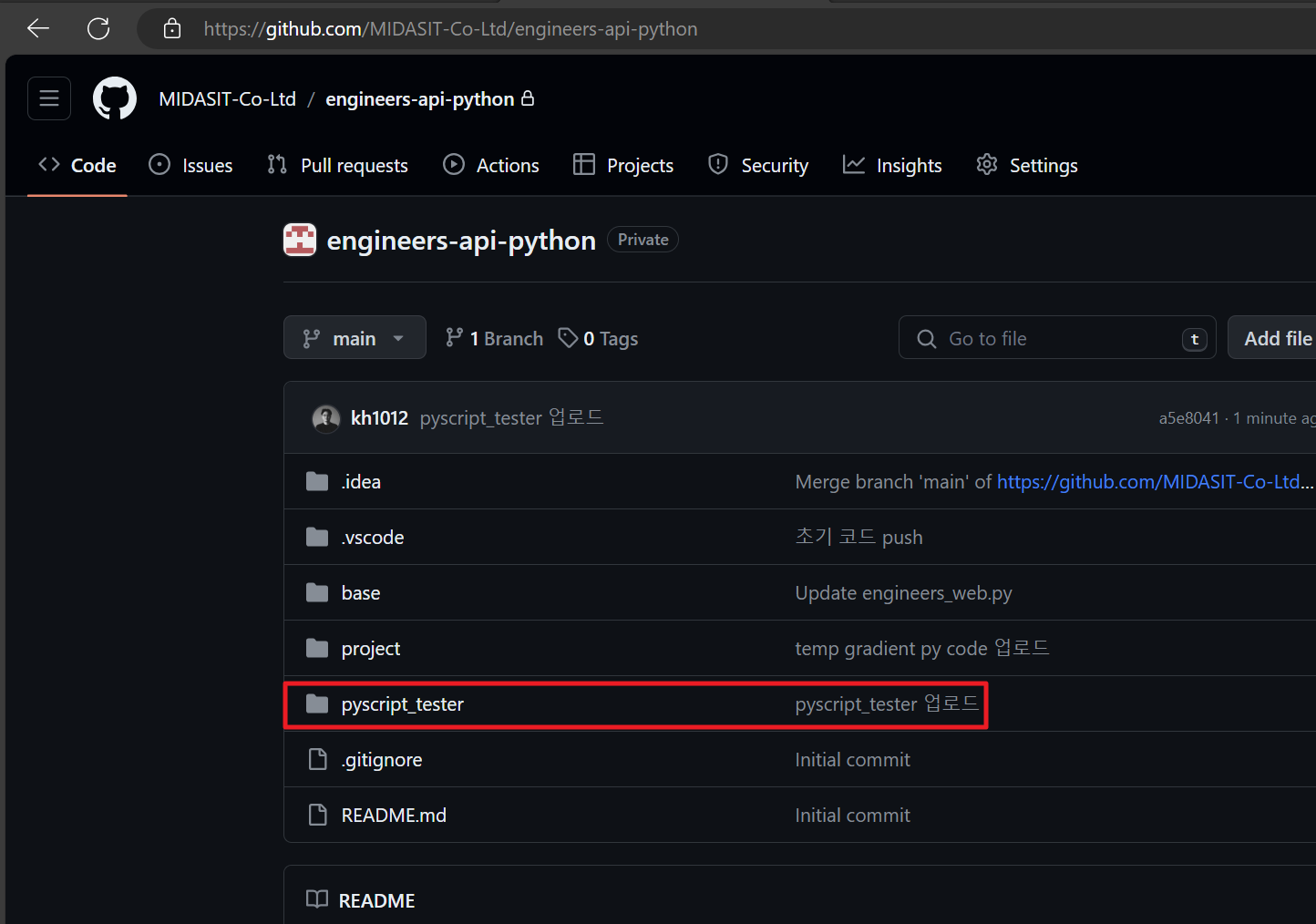View site info lock icon in address bar
The height and width of the screenshot is (924, 1316).
(172, 29)
